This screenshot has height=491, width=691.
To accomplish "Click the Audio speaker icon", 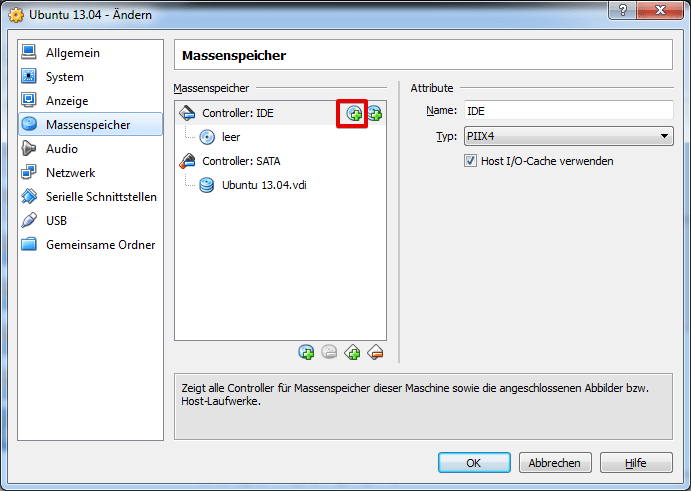I will (x=29, y=148).
